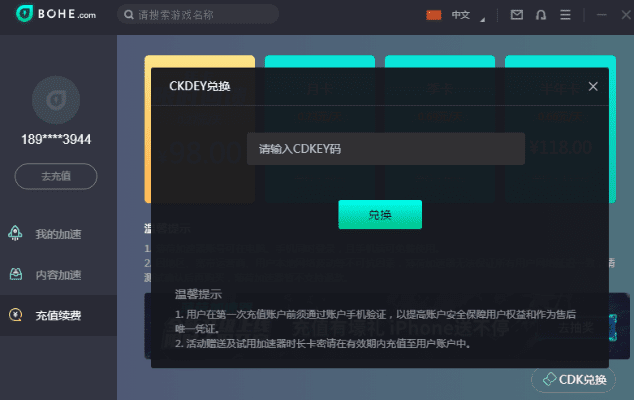Focus the game name search box

pyautogui.click(x=198, y=15)
